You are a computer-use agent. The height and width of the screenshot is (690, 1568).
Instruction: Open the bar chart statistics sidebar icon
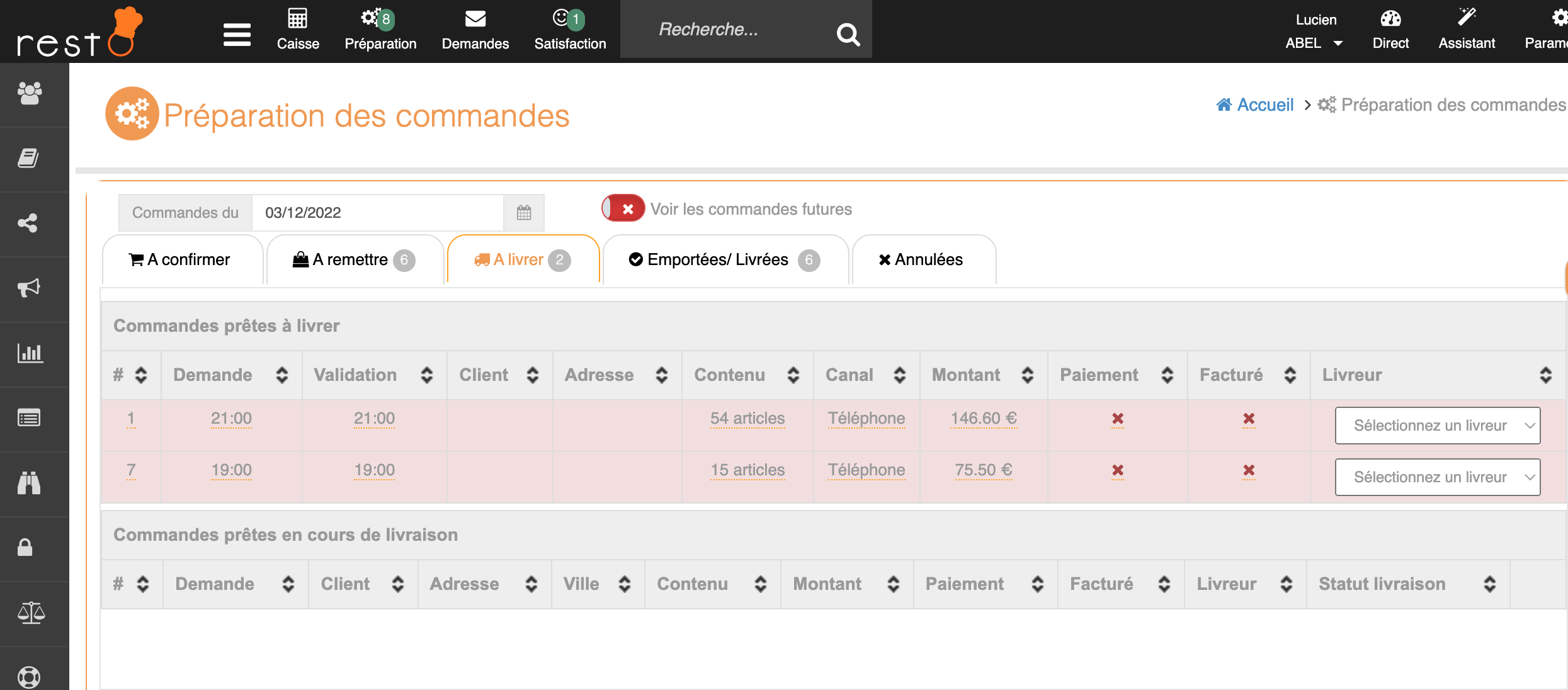coord(30,353)
